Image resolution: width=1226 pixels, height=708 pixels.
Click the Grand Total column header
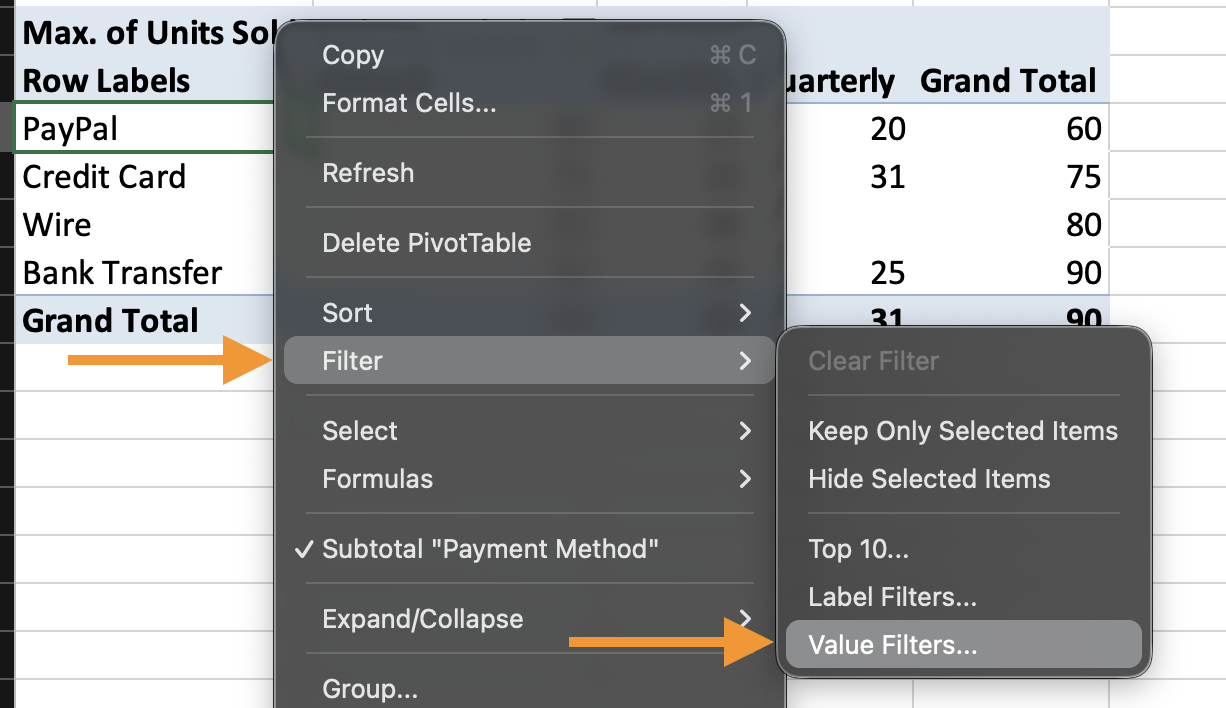click(1008, 81)
